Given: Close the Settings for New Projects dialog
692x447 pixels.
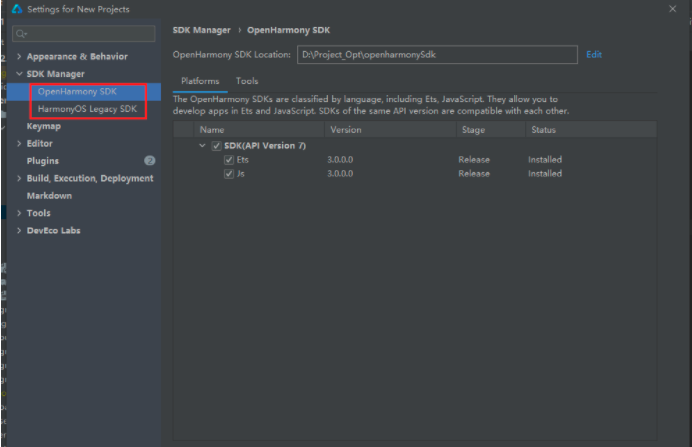Looking at the screenshot, I should click(x=672, y=9).
